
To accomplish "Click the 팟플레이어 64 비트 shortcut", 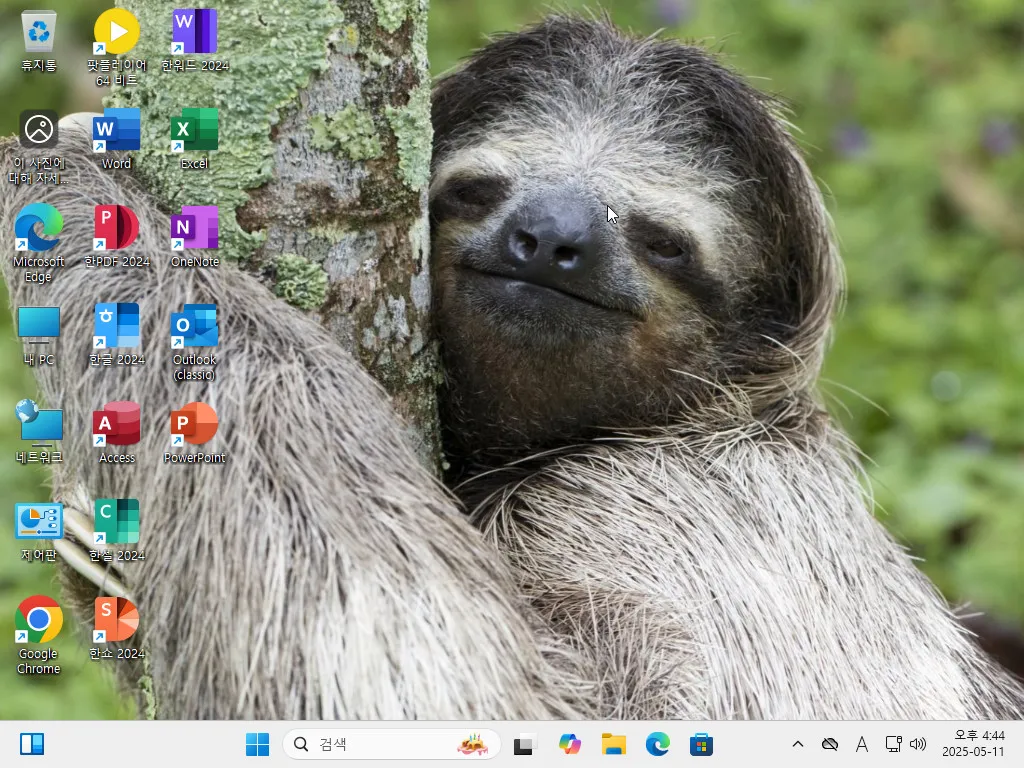I will (117, 33).
